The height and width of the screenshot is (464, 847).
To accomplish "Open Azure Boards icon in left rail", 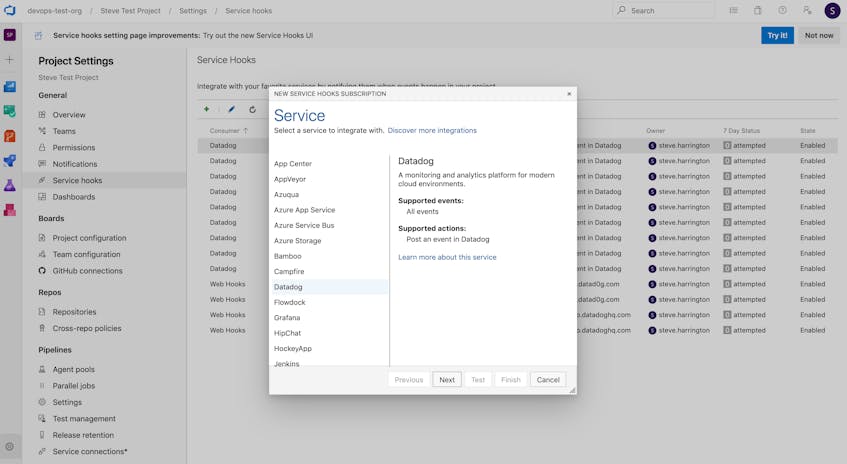I will point(10,111).
